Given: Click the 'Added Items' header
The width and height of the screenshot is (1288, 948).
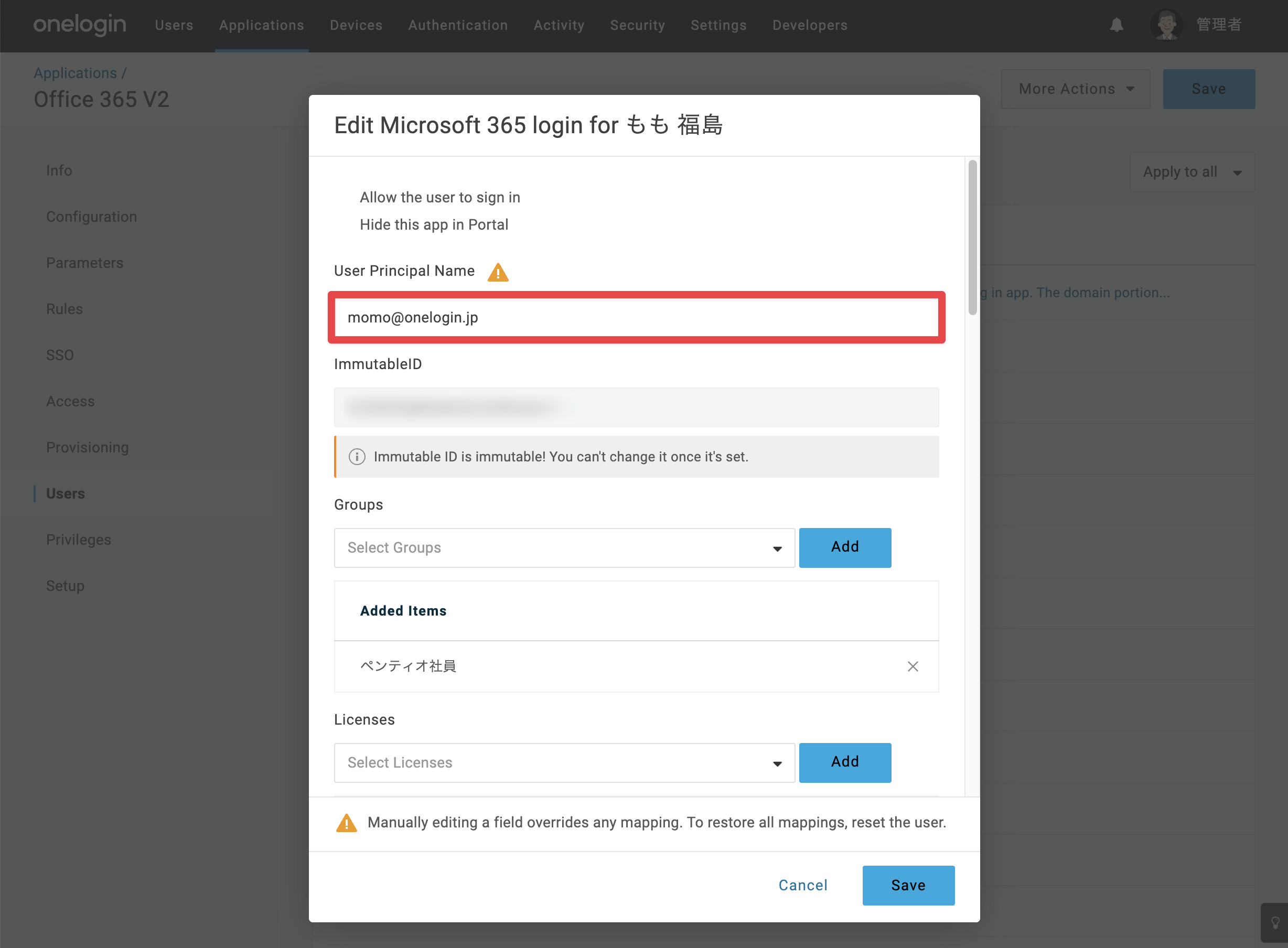Looking at the screenshot, I should tap(403, 611).
